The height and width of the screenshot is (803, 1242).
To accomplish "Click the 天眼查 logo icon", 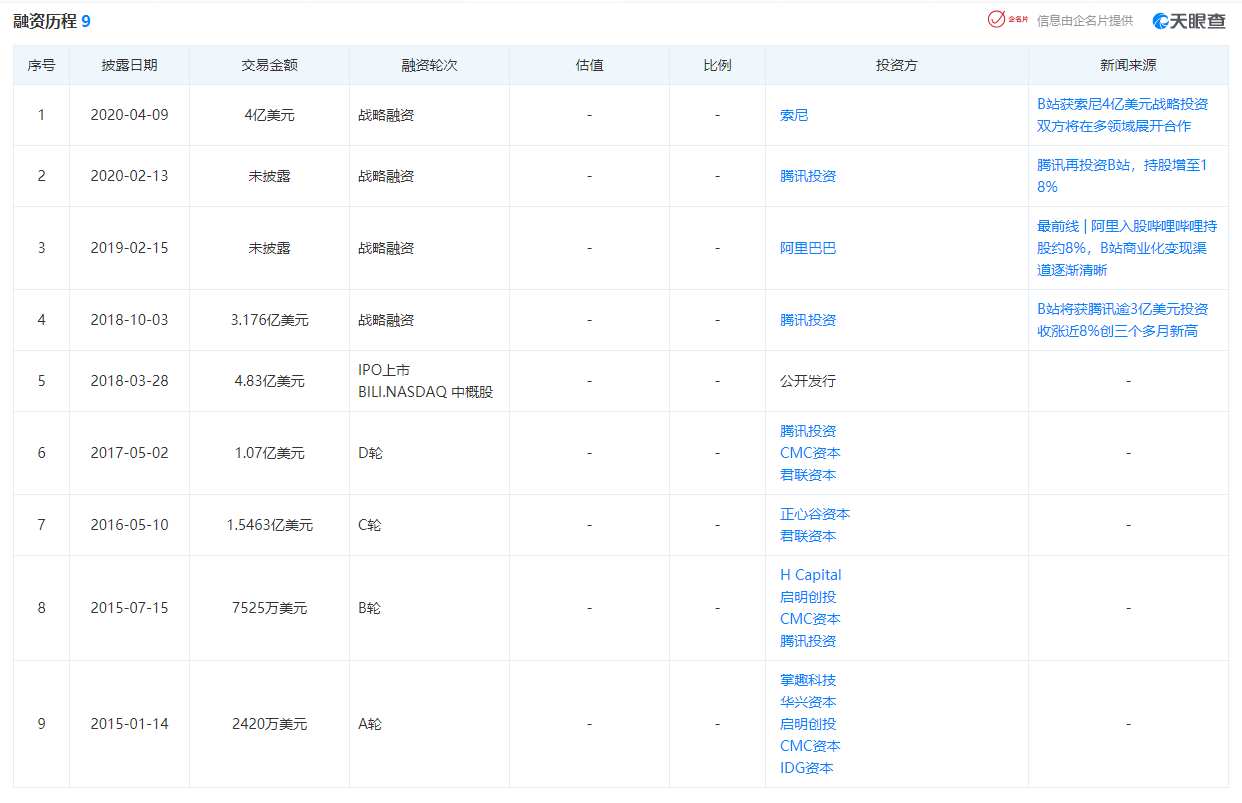I will [1189, 20].
